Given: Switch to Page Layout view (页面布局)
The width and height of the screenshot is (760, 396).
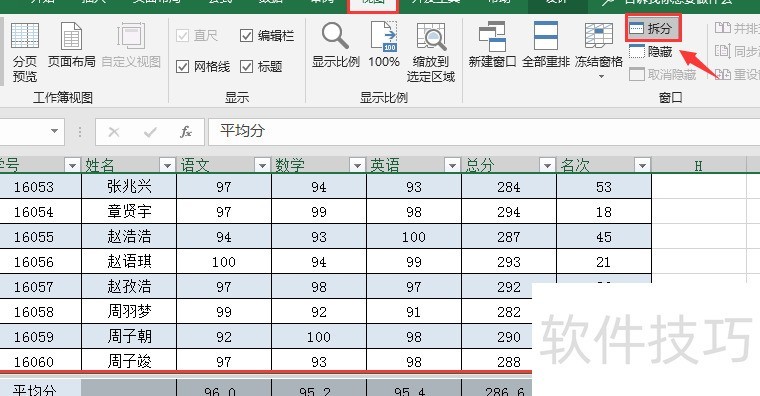Looking at the screenshot, I should click(x=71, y=46).
